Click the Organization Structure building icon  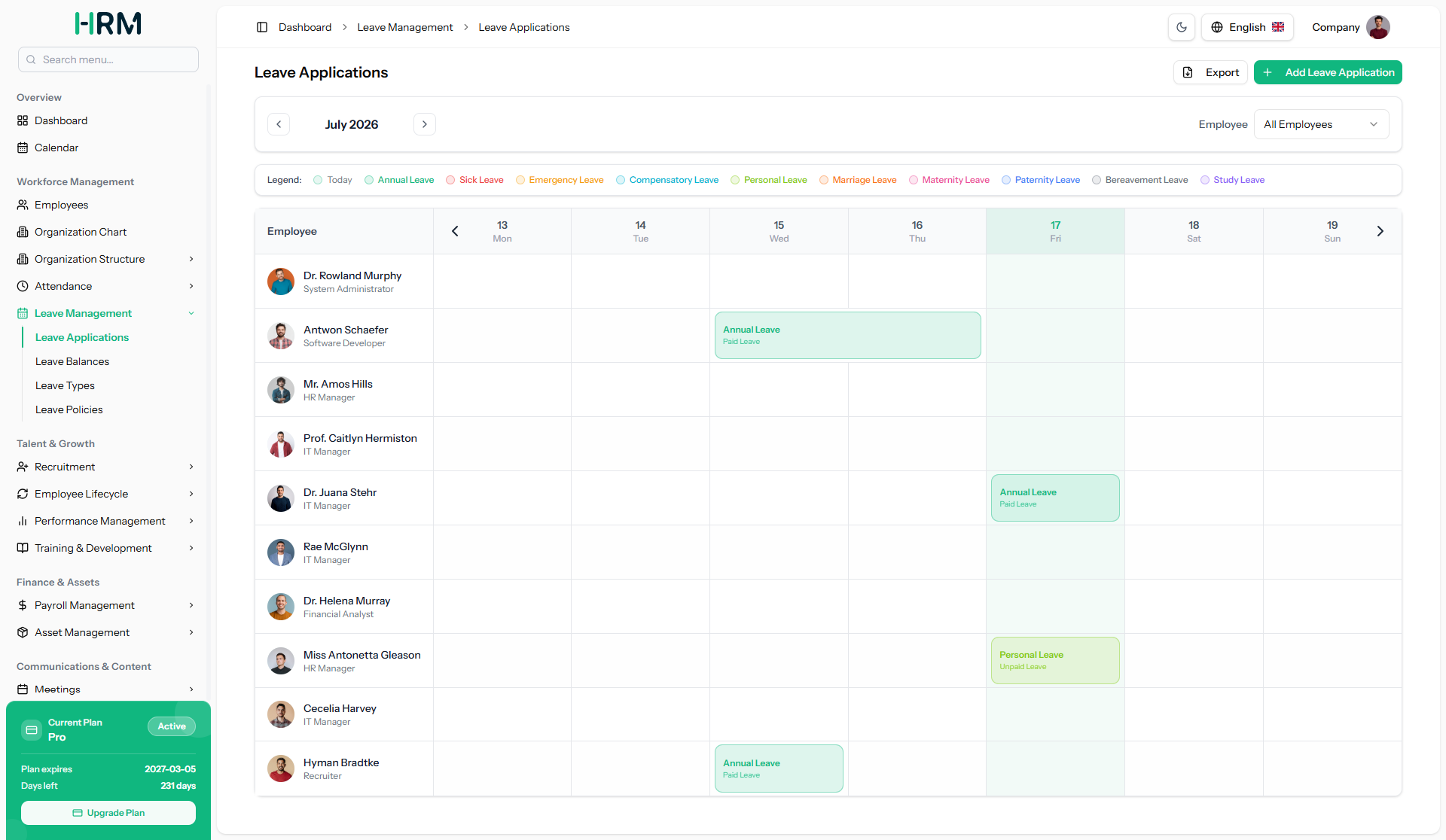23,259
